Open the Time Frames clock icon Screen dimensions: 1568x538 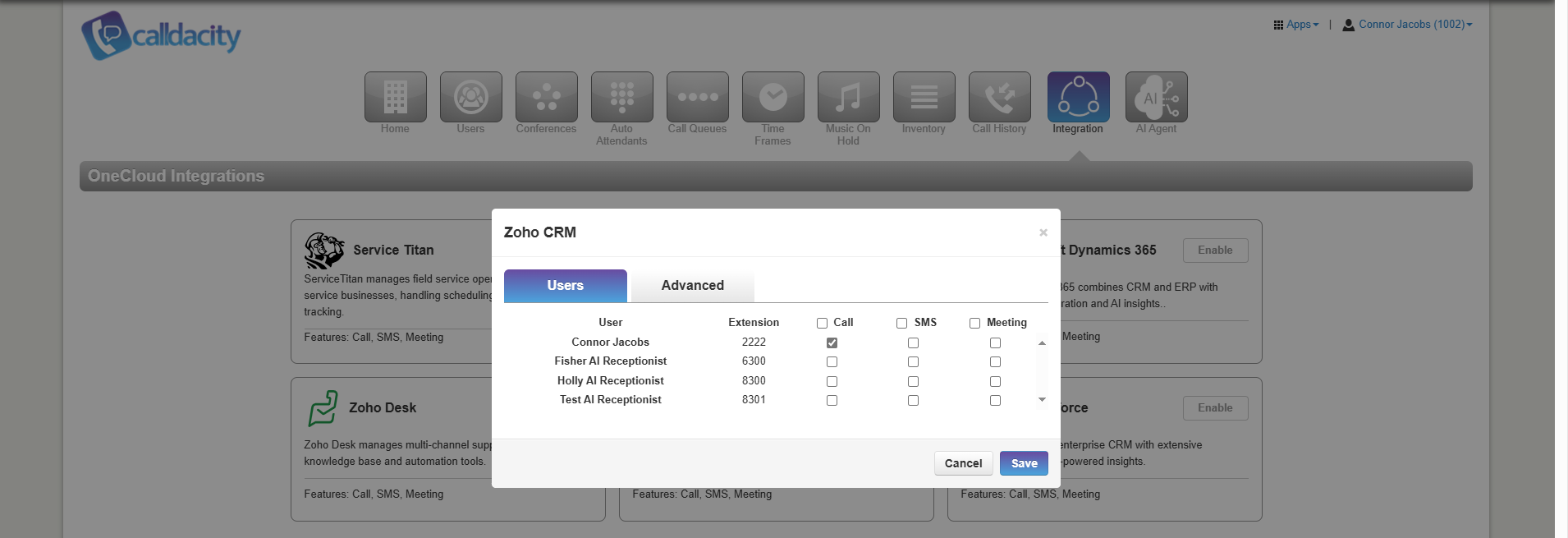pos(773,97)
